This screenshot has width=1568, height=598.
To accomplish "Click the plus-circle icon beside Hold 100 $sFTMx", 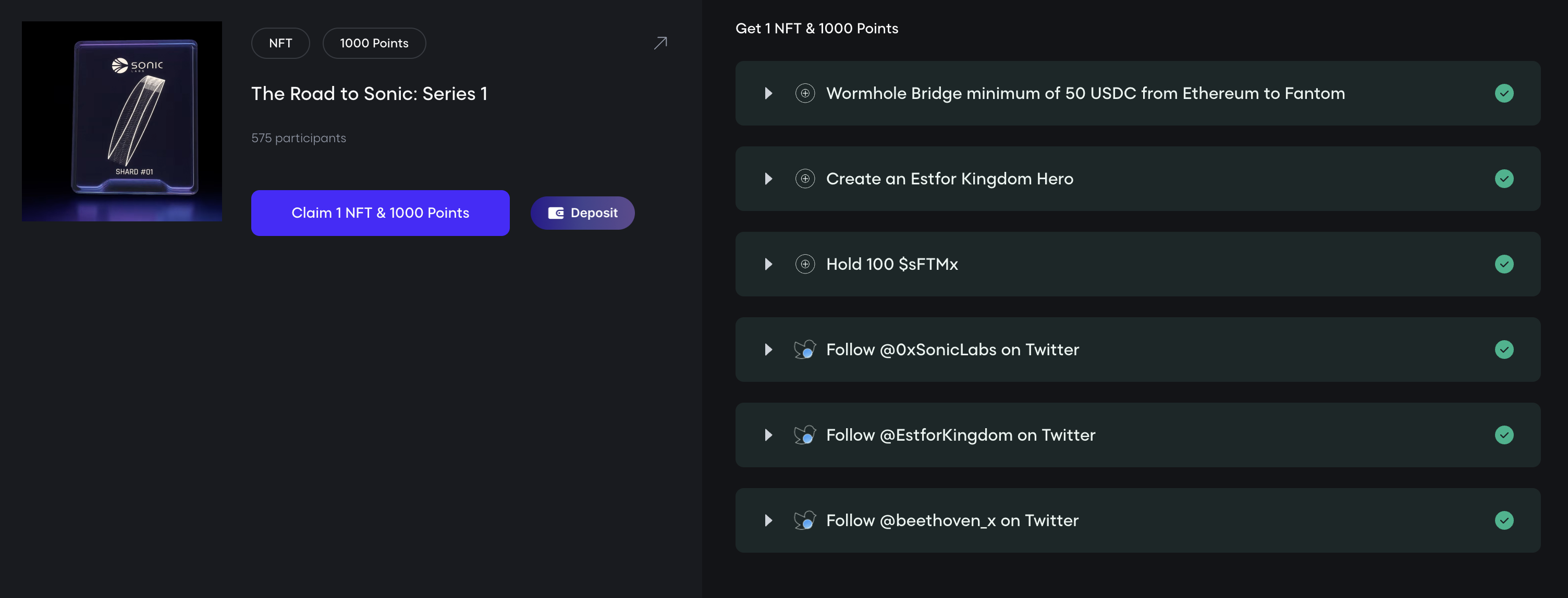I will (805, 264).
